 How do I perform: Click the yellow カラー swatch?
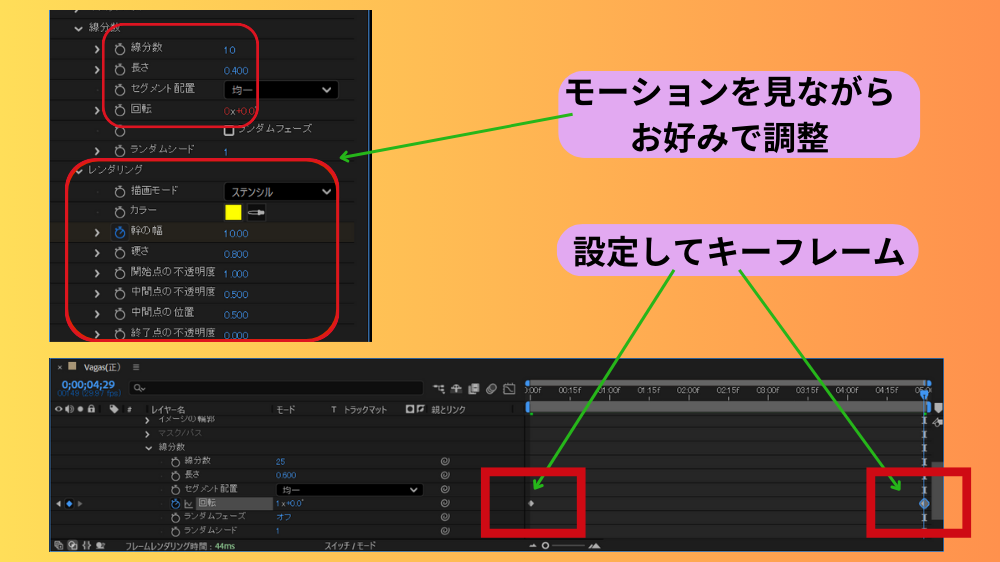click(x=233, y=212)
